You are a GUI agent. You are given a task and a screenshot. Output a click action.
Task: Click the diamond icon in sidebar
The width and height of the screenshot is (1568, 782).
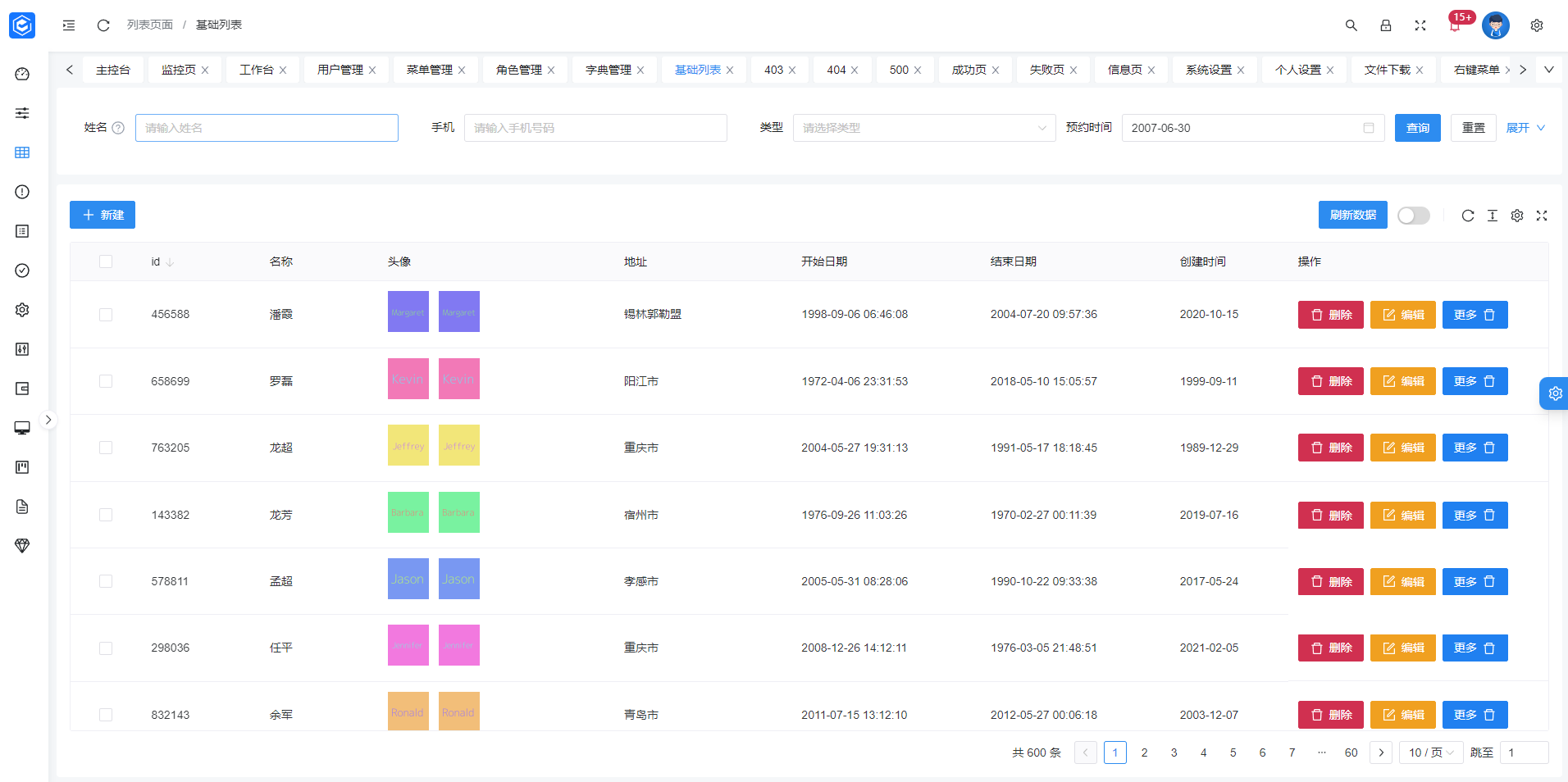click(x=22, y=546)
